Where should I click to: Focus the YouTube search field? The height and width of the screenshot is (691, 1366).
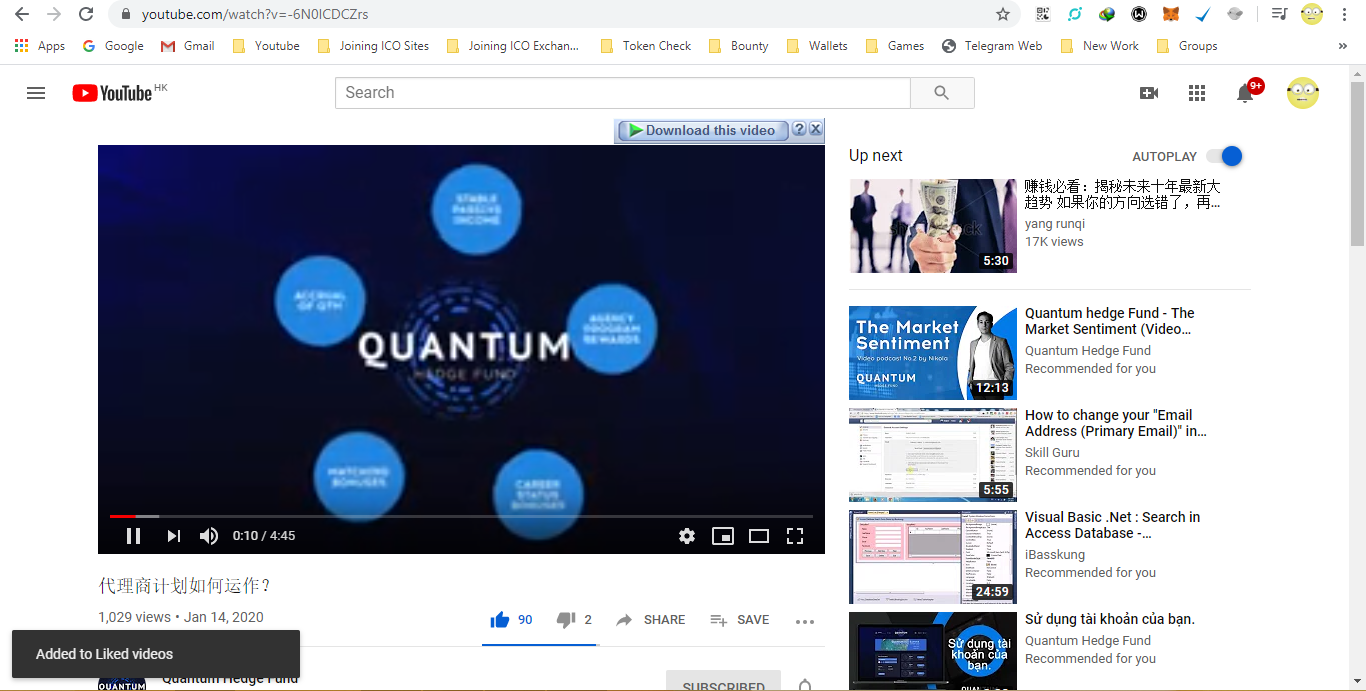pos(622,93)
